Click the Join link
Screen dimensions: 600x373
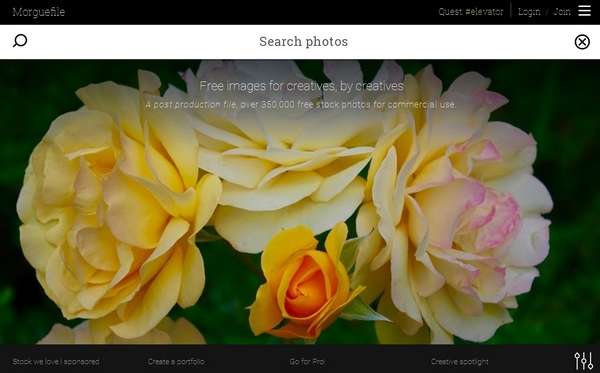tap(562, 12)
